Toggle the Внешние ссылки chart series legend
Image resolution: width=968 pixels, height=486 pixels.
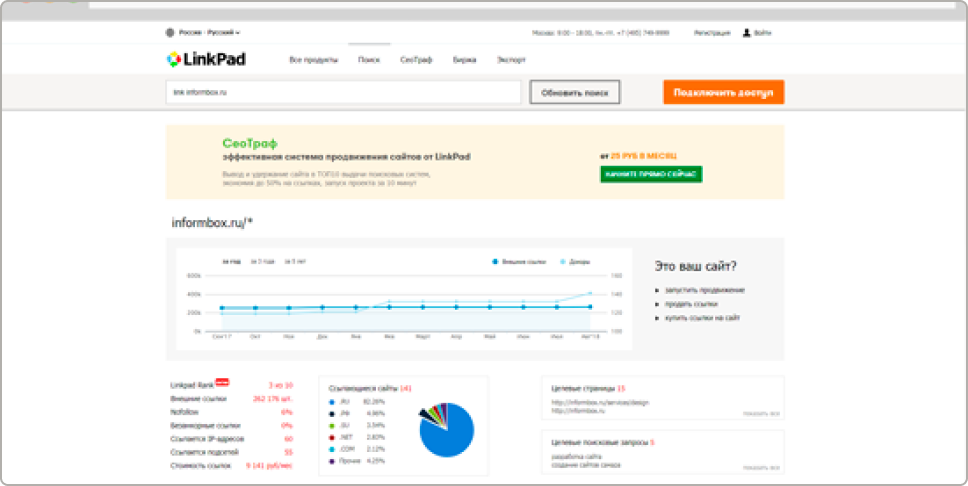519,262
